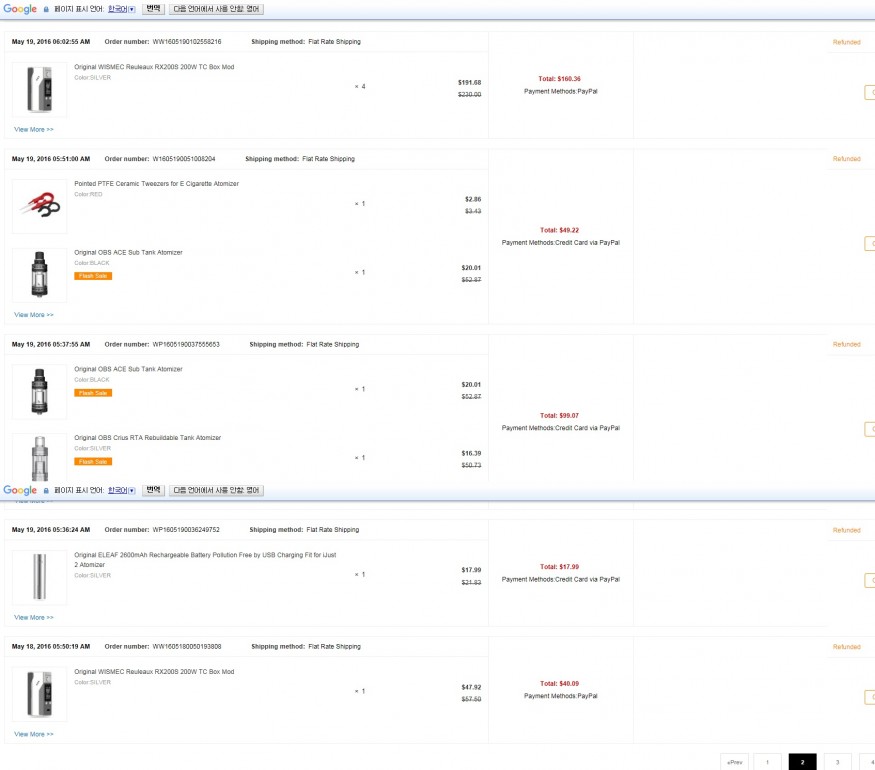Go to previous page with «Prev
The image size is (875, 770).
pyautogui.click(x=735, y=762)
